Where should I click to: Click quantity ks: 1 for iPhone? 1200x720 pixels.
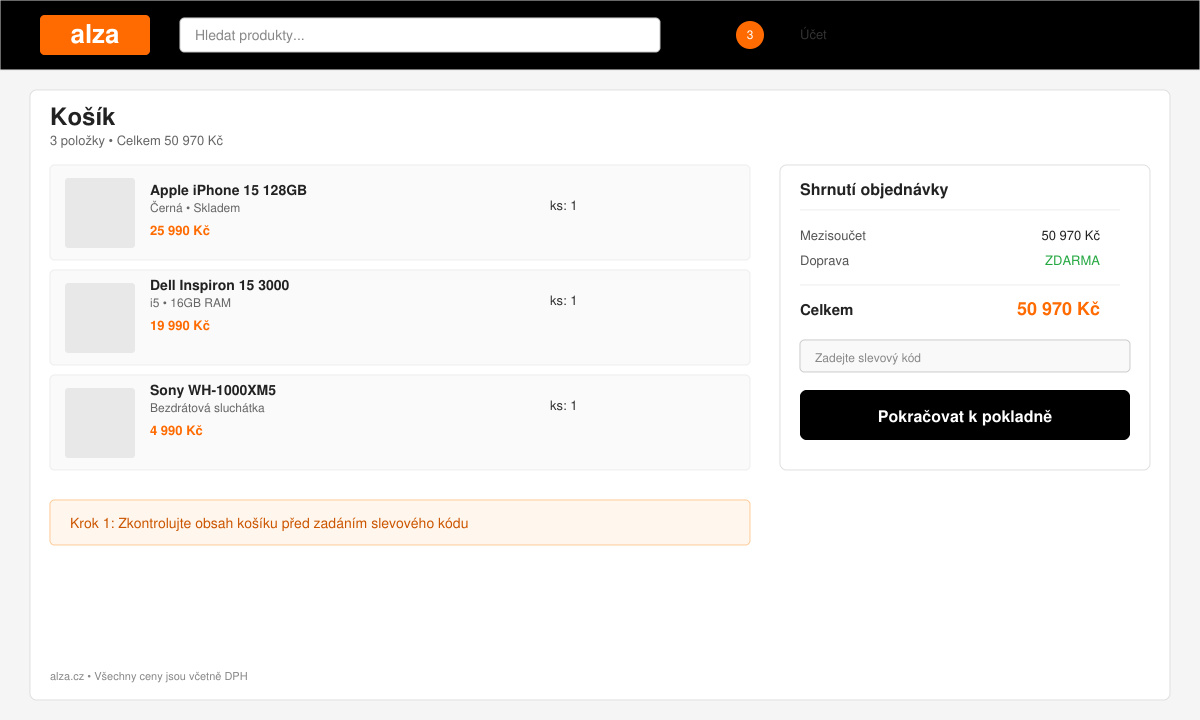point(563,206)
